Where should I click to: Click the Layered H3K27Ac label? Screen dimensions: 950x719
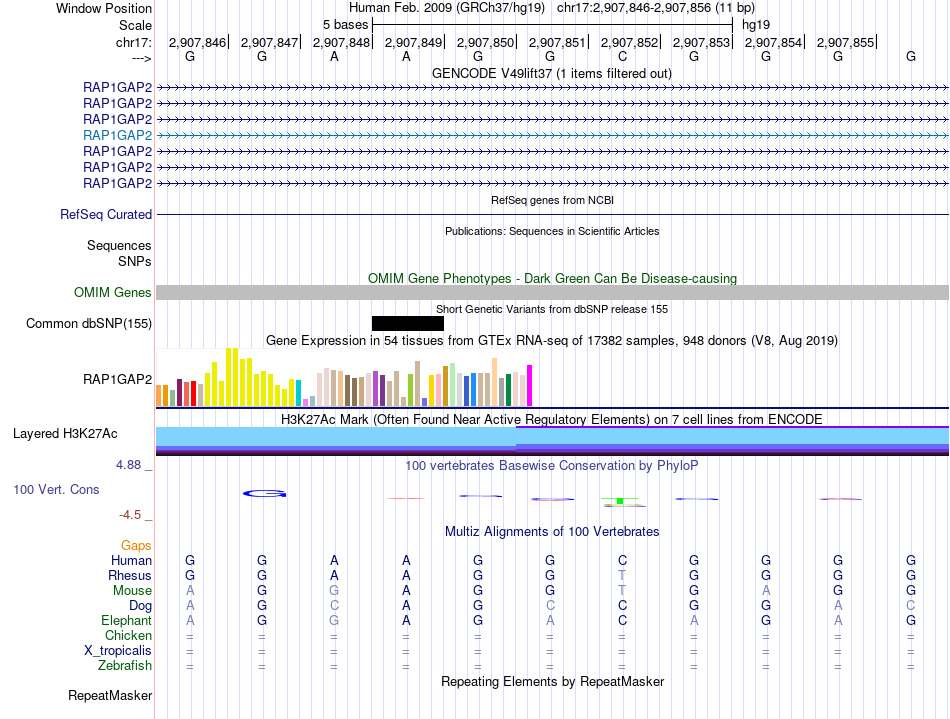(x=65, y=434)
